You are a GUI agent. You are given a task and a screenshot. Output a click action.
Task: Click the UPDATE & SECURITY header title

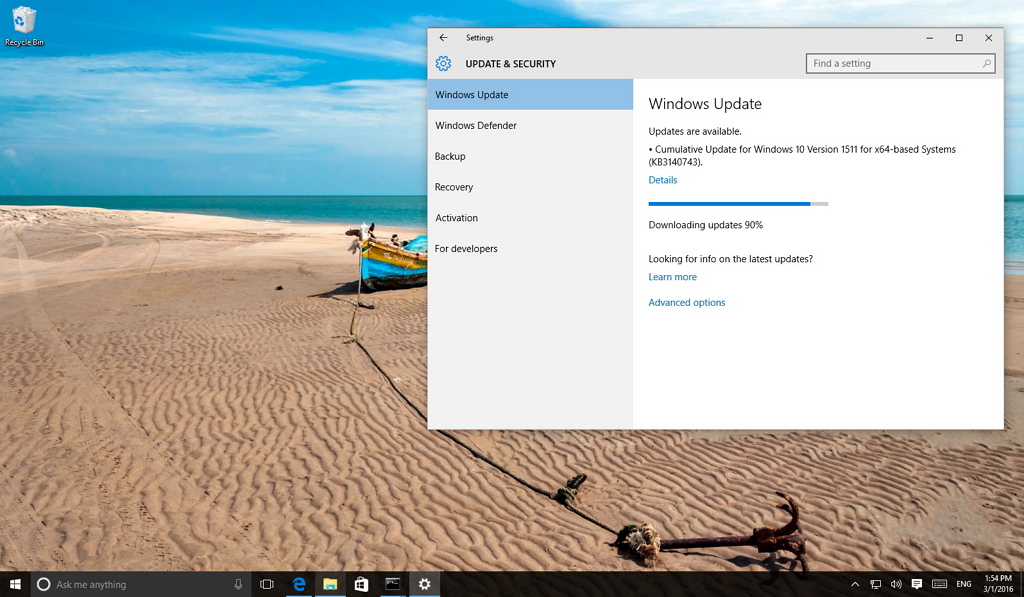pyautogui.click(x=511, y=64)
